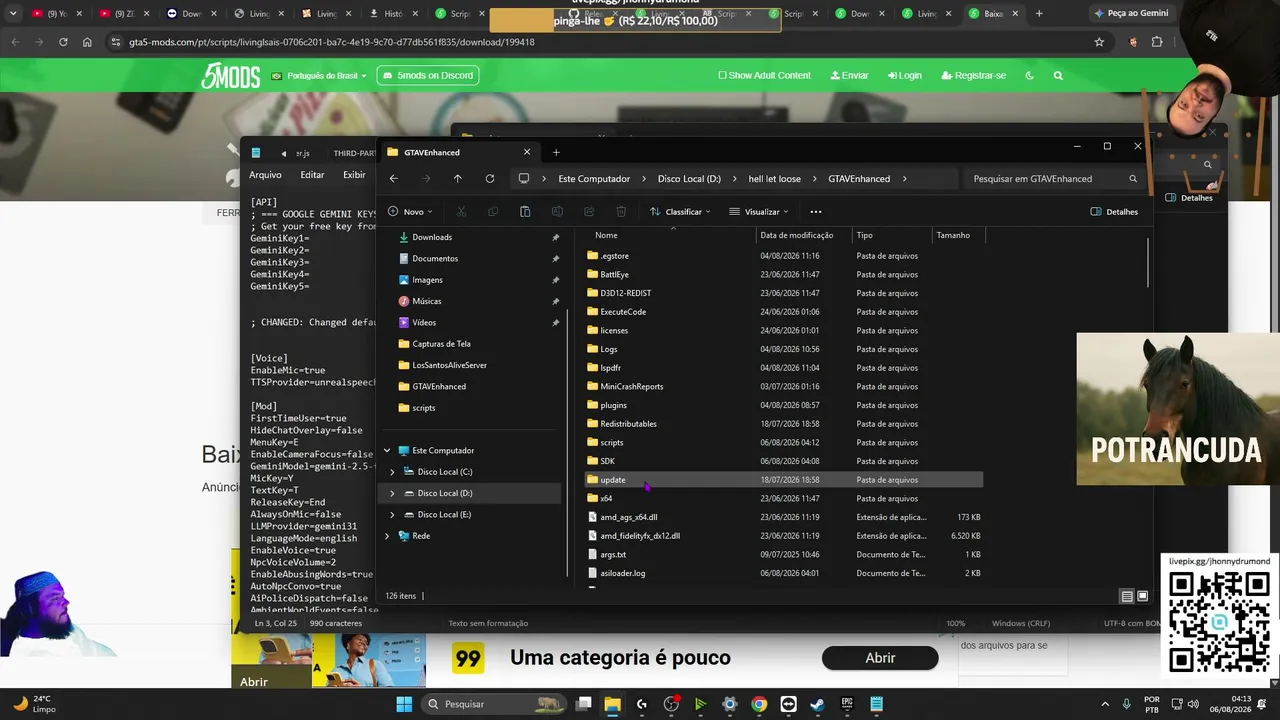Image resolution: width=1280 pixels, height=720 pixels.
Task: Open OBS Studio from the taskbar
Action: click(671, 704)
